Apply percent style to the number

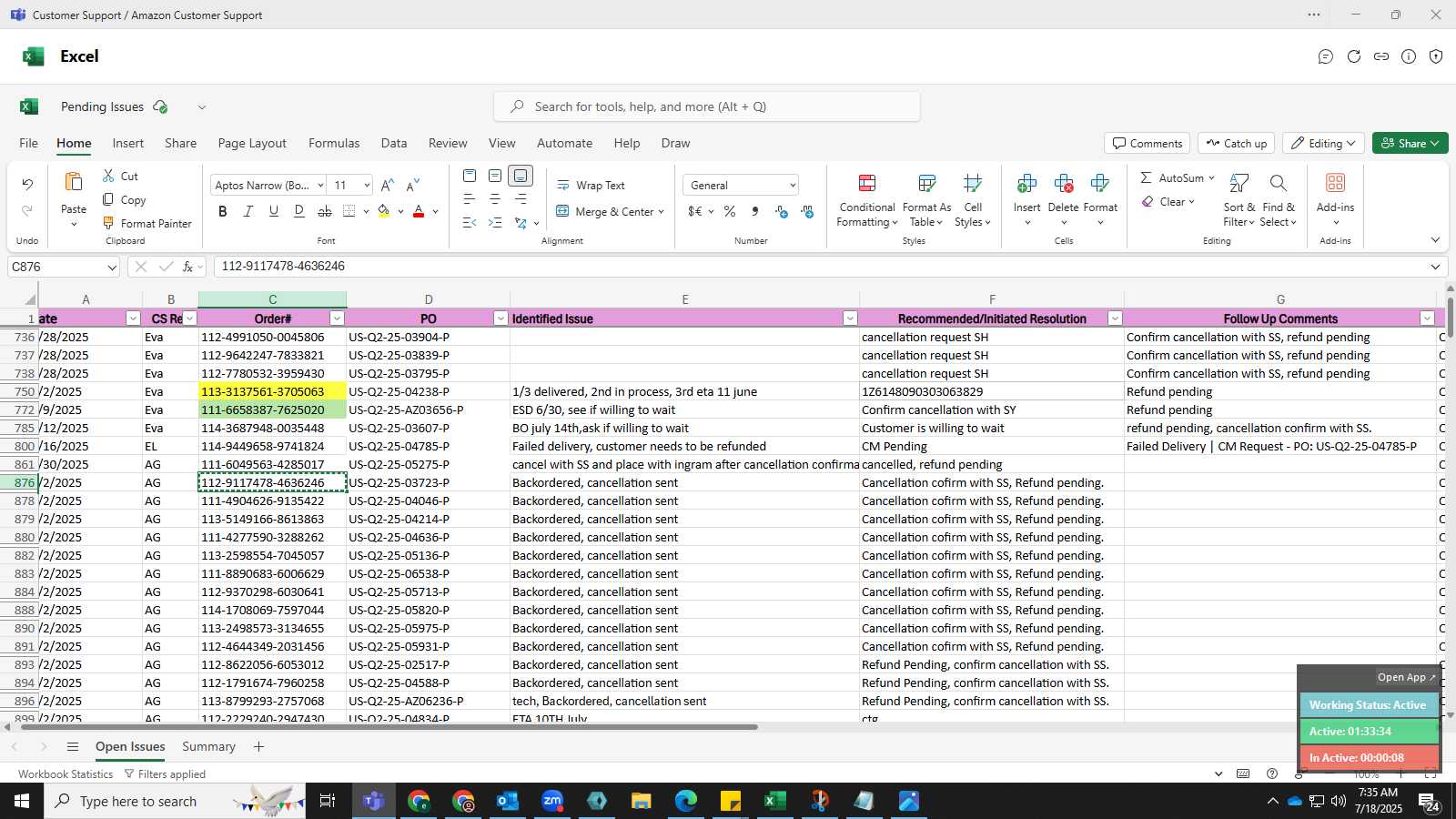click(x=730, y=211)
